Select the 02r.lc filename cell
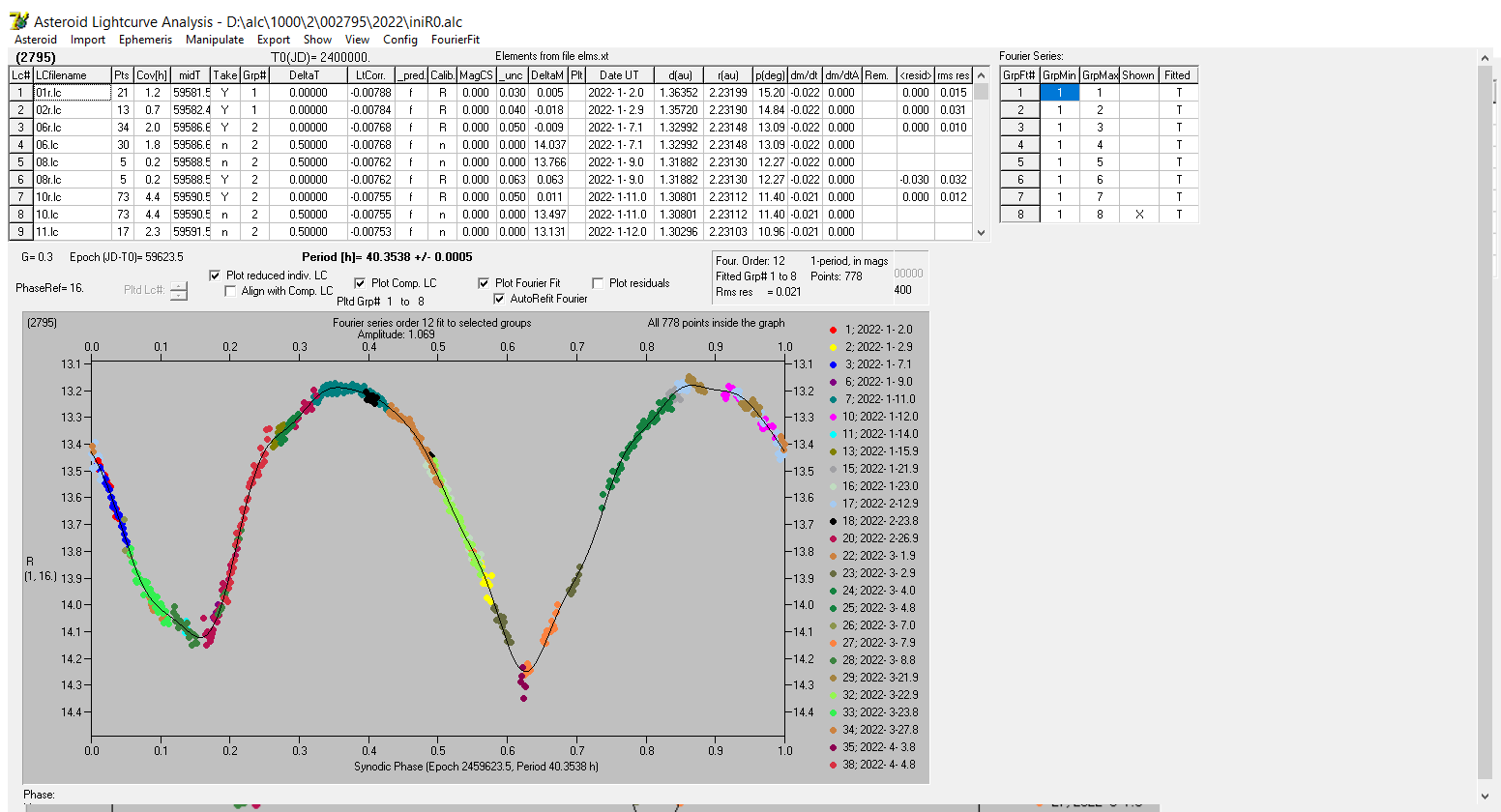Image resolution: width=1501 pixels, height=812 pixels. tap(72, 110)
